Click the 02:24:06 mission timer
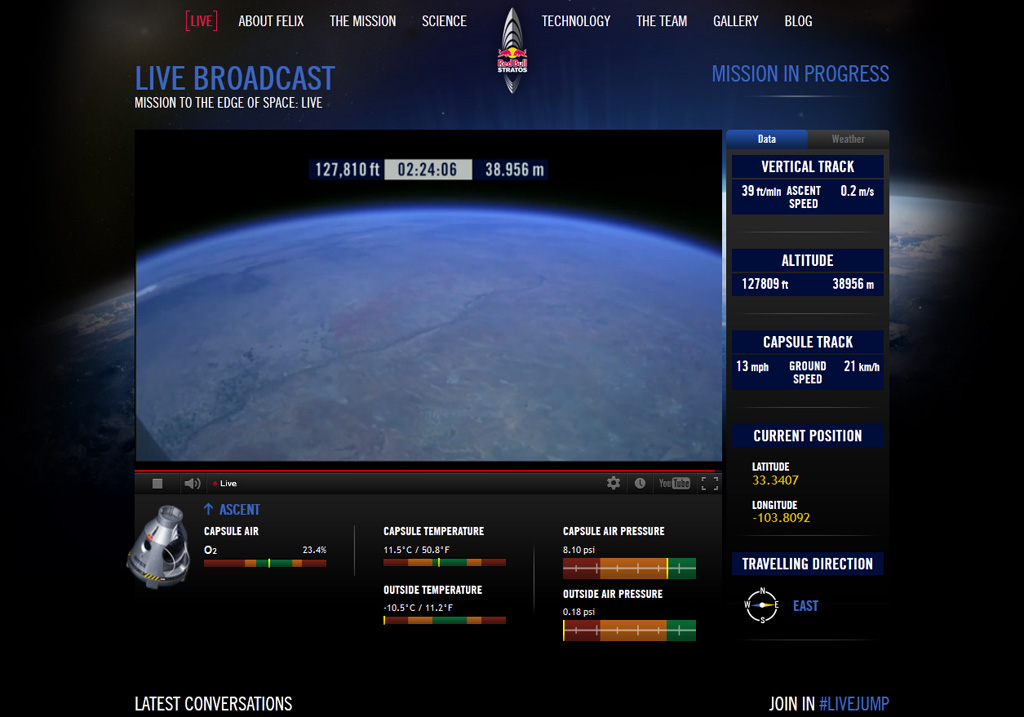The image size is (1024, 717). [x=428, y=170]
